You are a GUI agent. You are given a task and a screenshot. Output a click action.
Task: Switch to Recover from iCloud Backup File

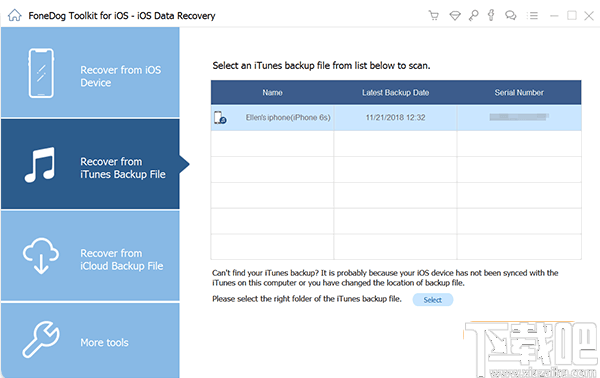tap(90, 256)
